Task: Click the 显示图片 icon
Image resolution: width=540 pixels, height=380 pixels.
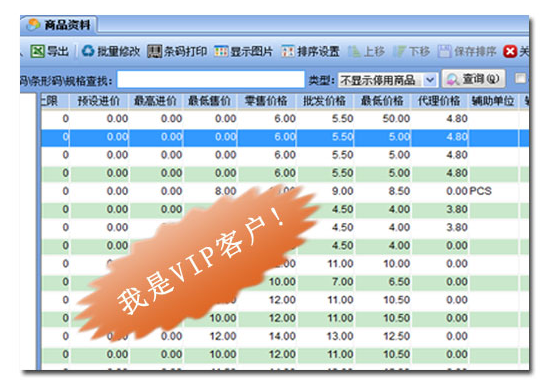Action: pyautogui.click(x=221, y=52)
